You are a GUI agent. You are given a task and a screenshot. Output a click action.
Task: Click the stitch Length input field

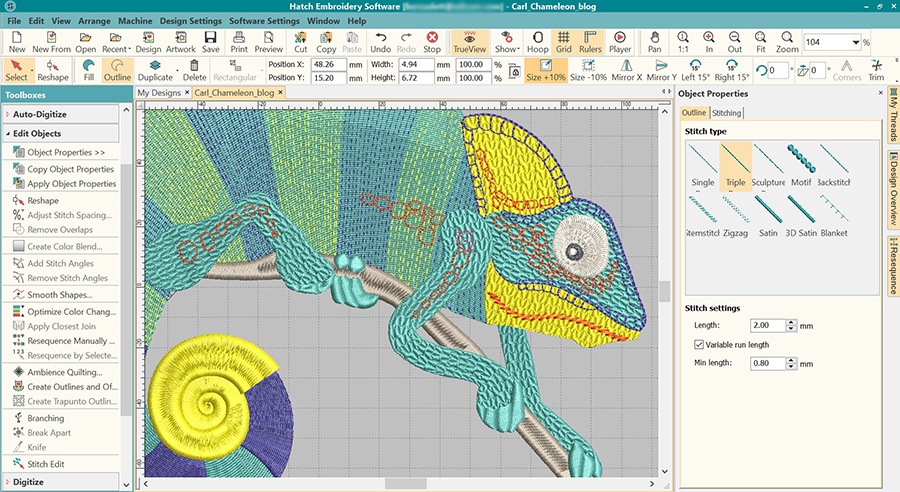(764, 326)
